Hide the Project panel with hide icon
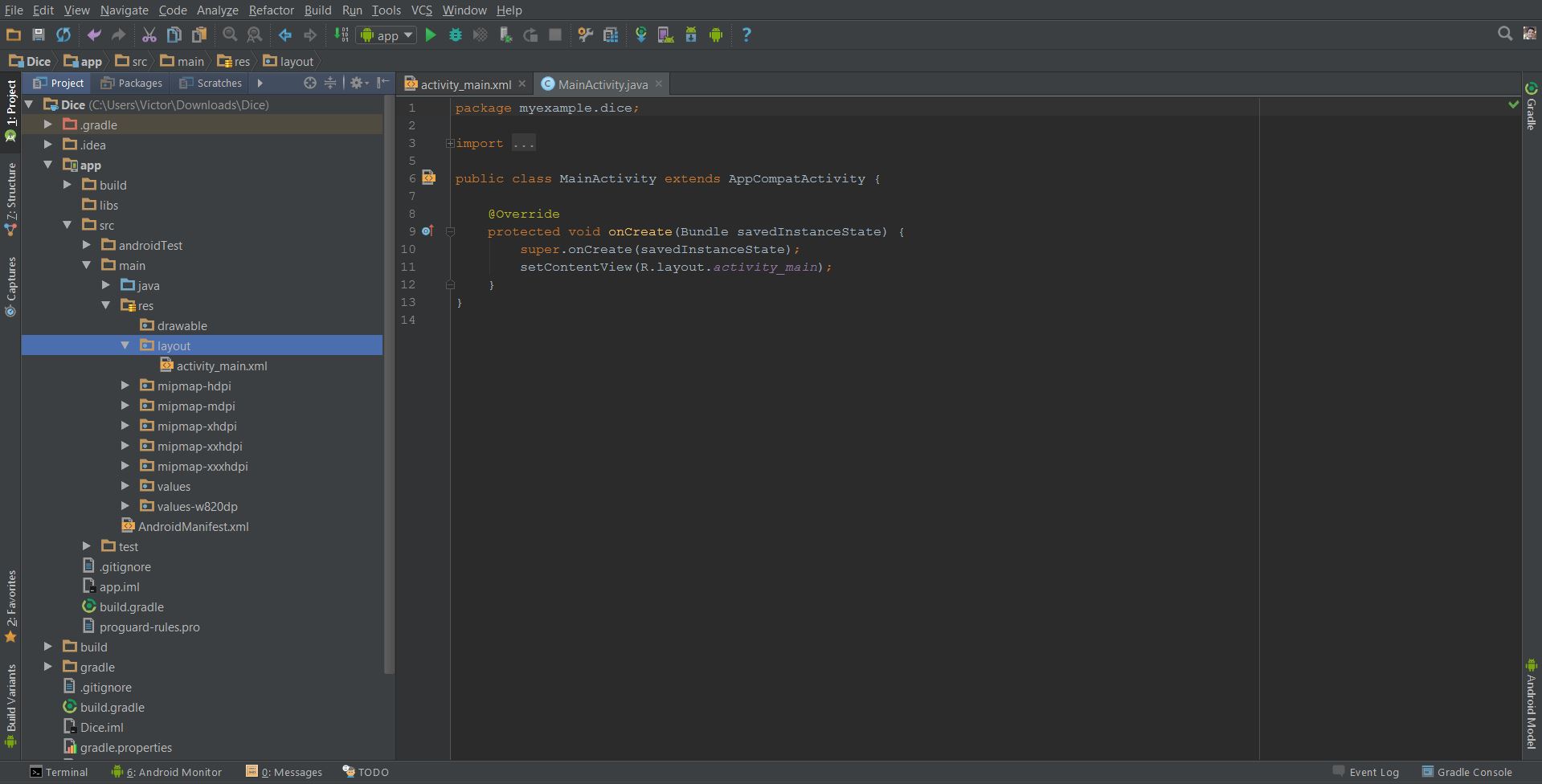 click(383, 83)
